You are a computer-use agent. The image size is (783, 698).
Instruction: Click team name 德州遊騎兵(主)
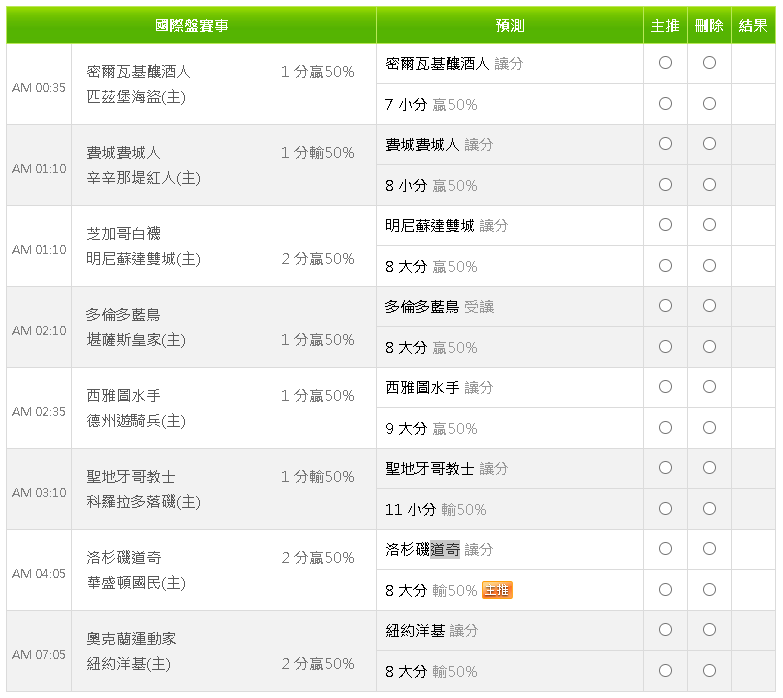click(x=136, y=421)
